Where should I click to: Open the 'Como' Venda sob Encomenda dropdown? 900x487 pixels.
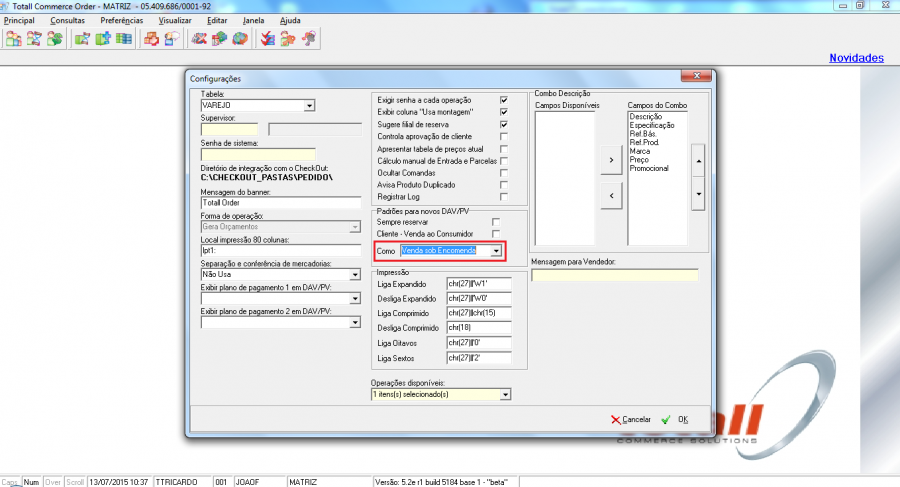pyautogui.click(x=496, y=251)
